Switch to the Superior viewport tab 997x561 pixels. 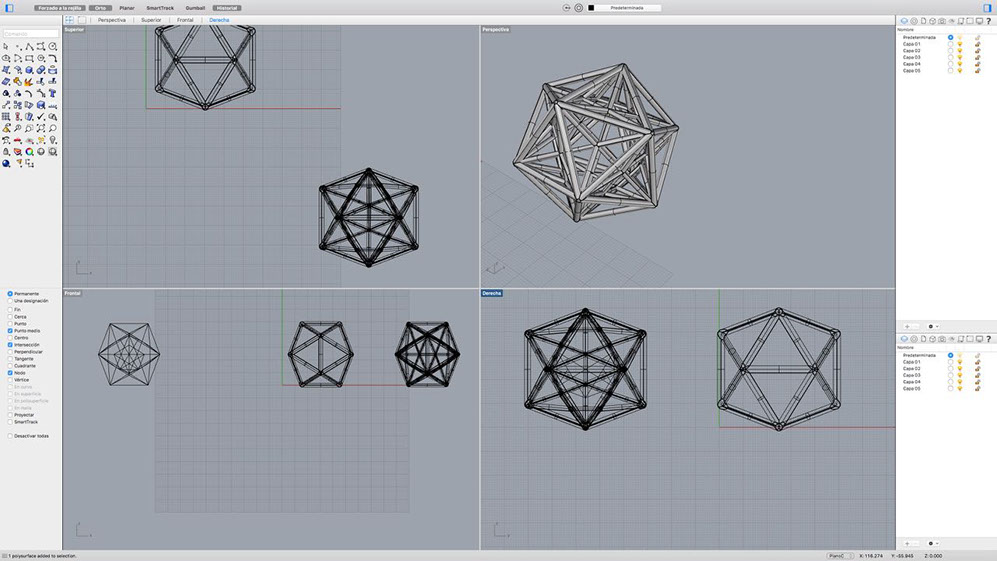coord(151,20)
